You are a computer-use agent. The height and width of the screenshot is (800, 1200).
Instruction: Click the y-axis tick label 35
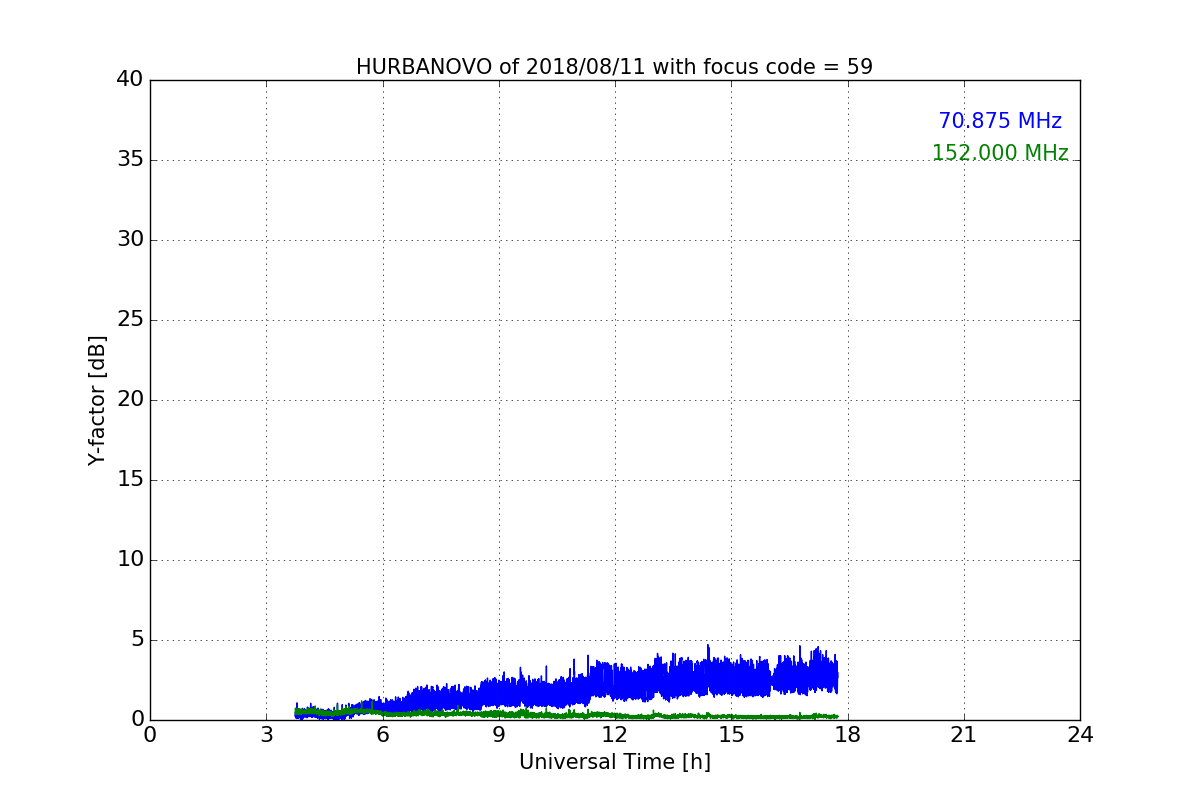pos(130,160)
